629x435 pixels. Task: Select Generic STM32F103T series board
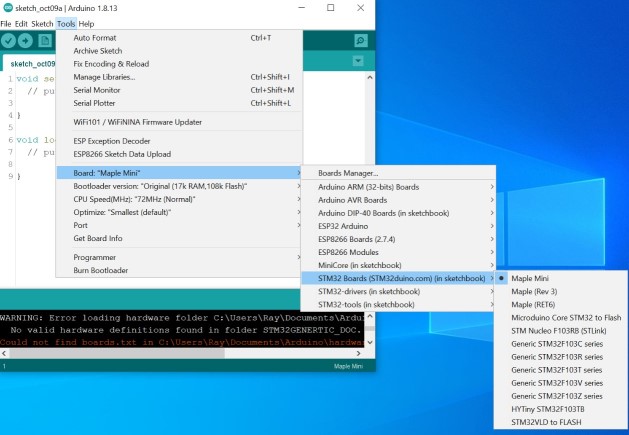[x=560, y=370]
